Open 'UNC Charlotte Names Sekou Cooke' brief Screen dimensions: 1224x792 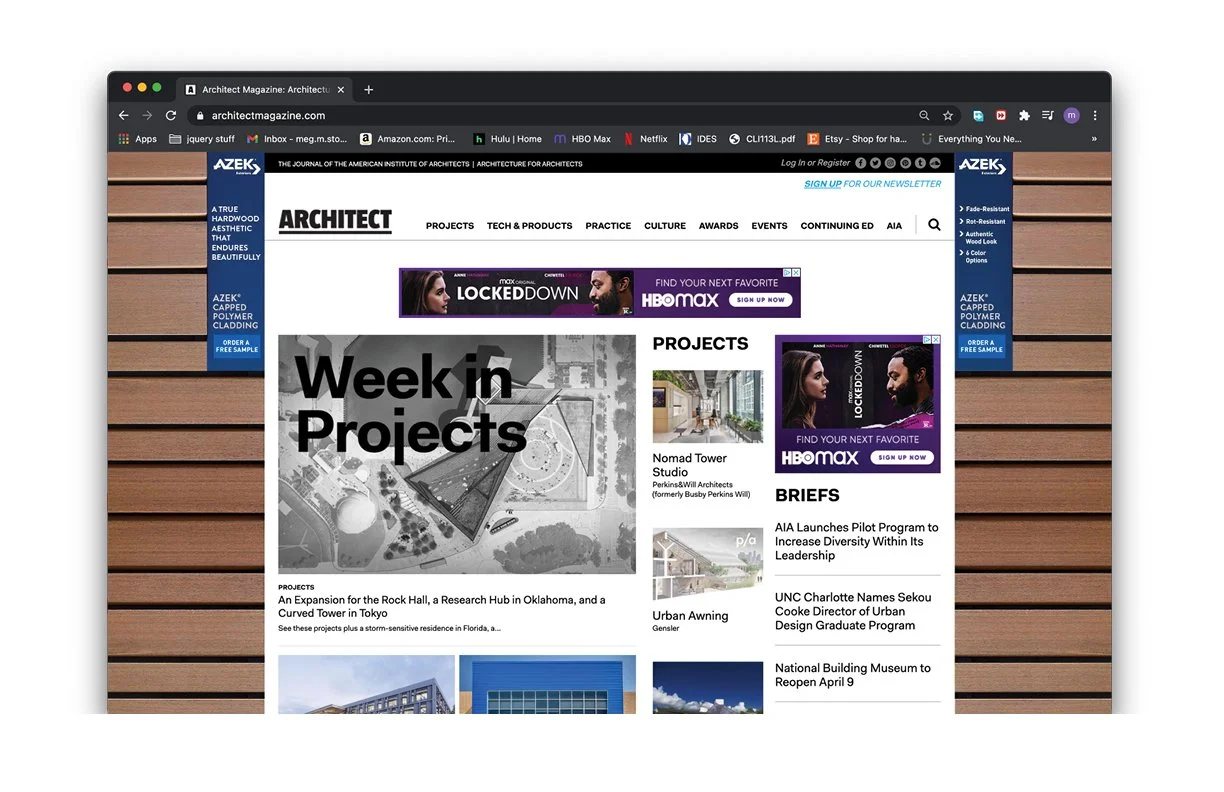point(853,611)
